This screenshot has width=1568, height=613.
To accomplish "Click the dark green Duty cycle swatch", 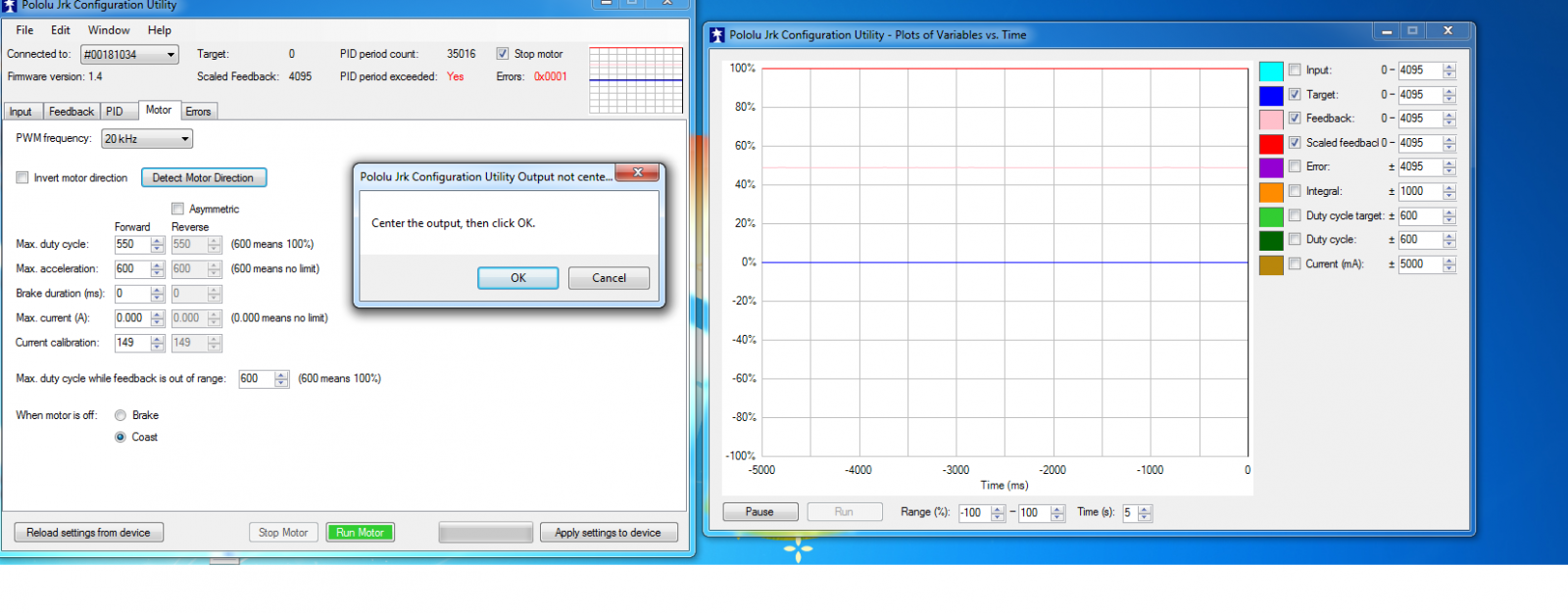I will click(x=1271, y=240).
